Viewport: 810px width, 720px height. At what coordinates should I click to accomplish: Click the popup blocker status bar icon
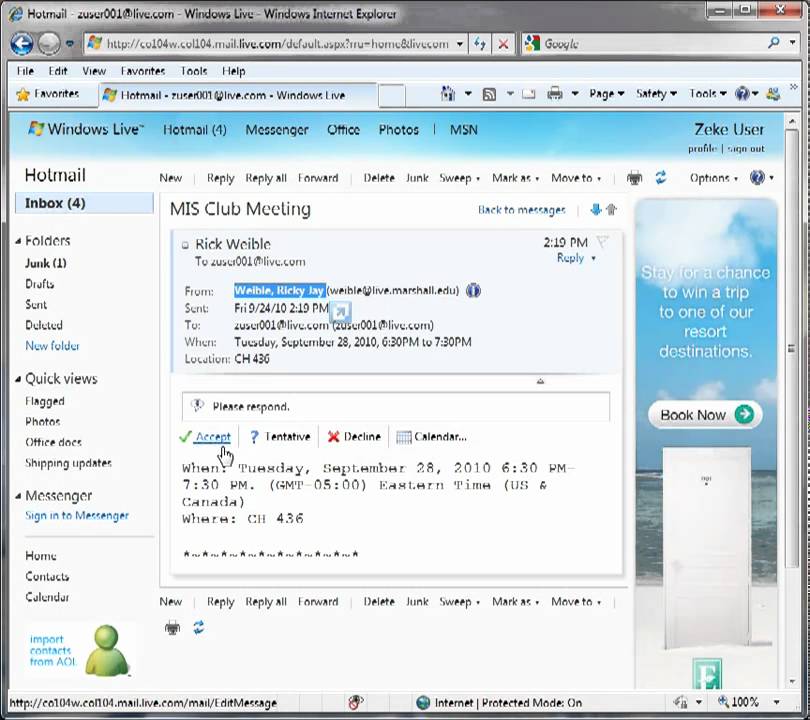click(355, 702)
